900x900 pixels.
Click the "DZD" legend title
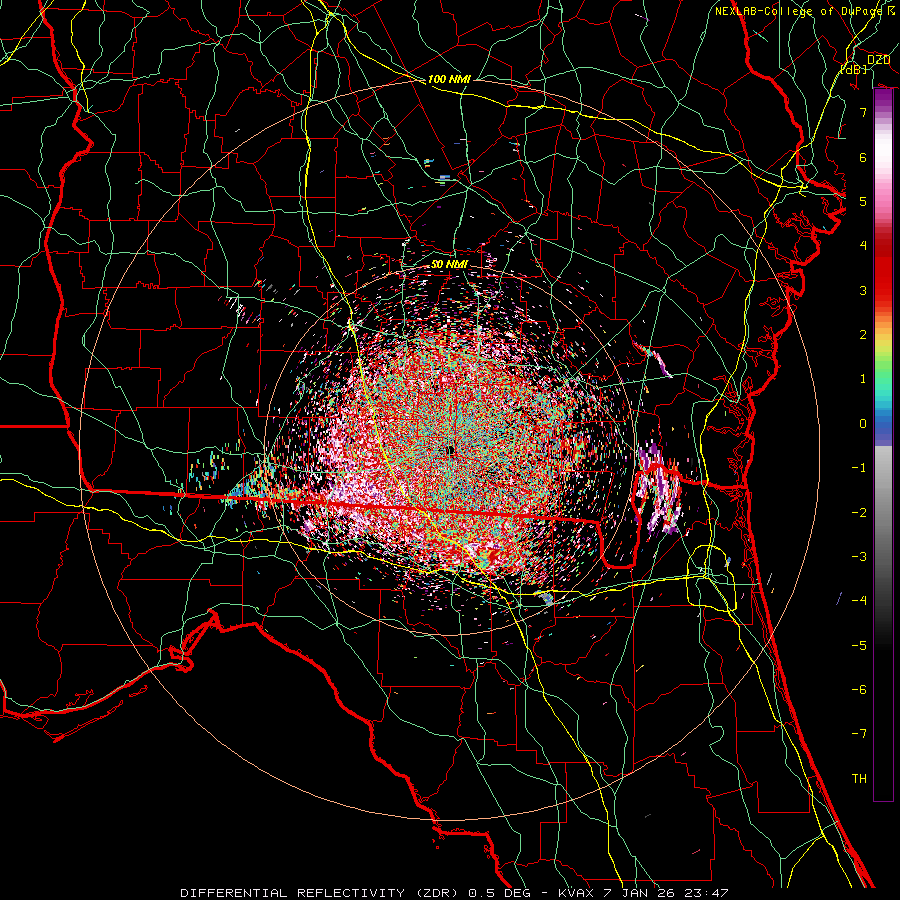coord(878,60)
